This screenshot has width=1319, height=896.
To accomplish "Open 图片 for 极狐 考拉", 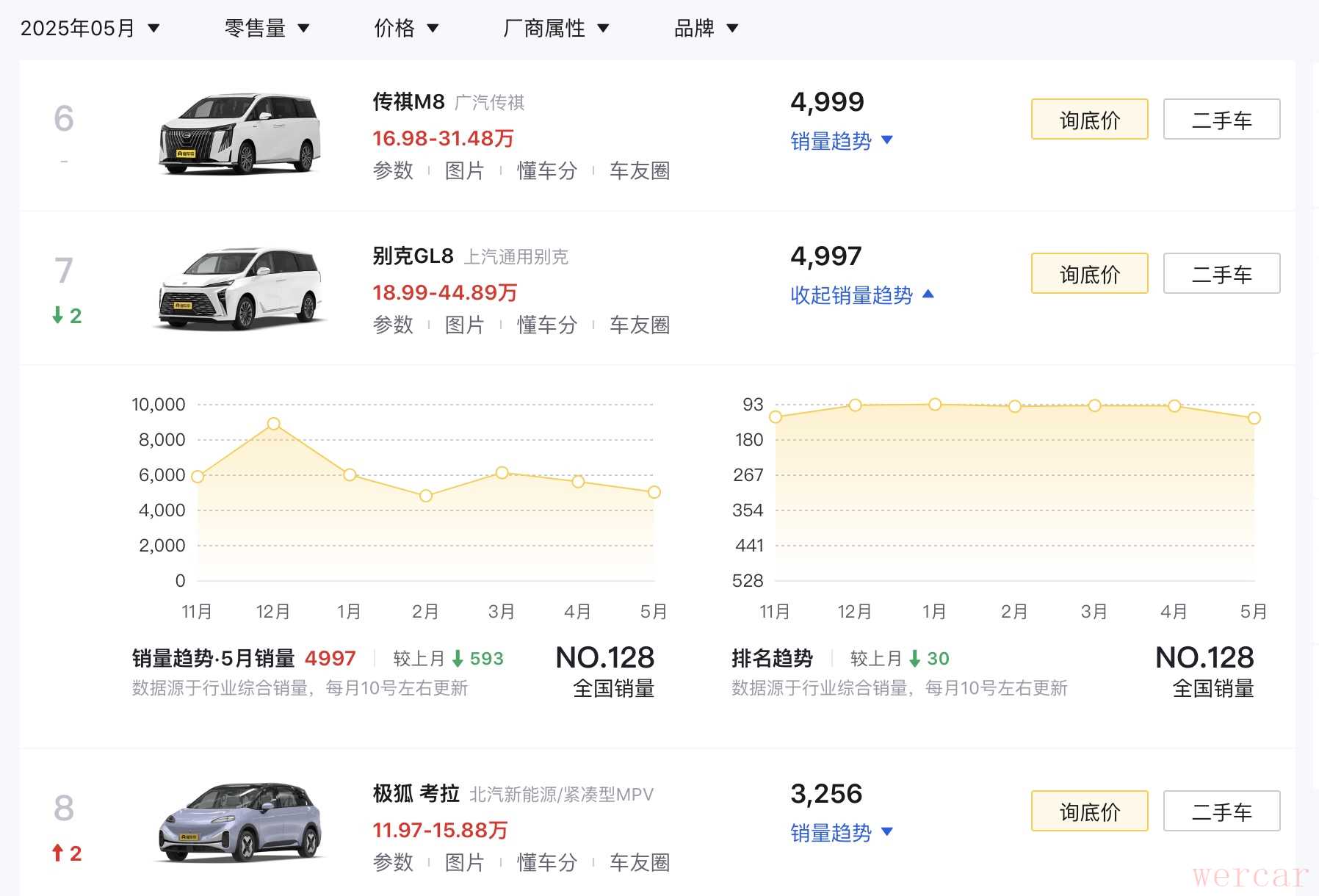I will click(x=465, y=862).
